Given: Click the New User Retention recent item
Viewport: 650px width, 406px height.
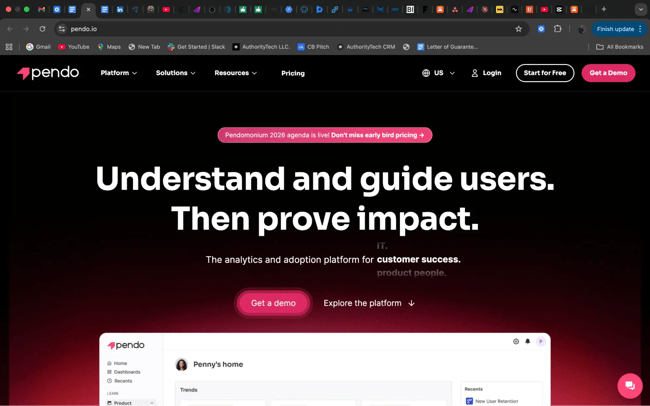Looking at the screenshot, I should (x=492, y=401).
